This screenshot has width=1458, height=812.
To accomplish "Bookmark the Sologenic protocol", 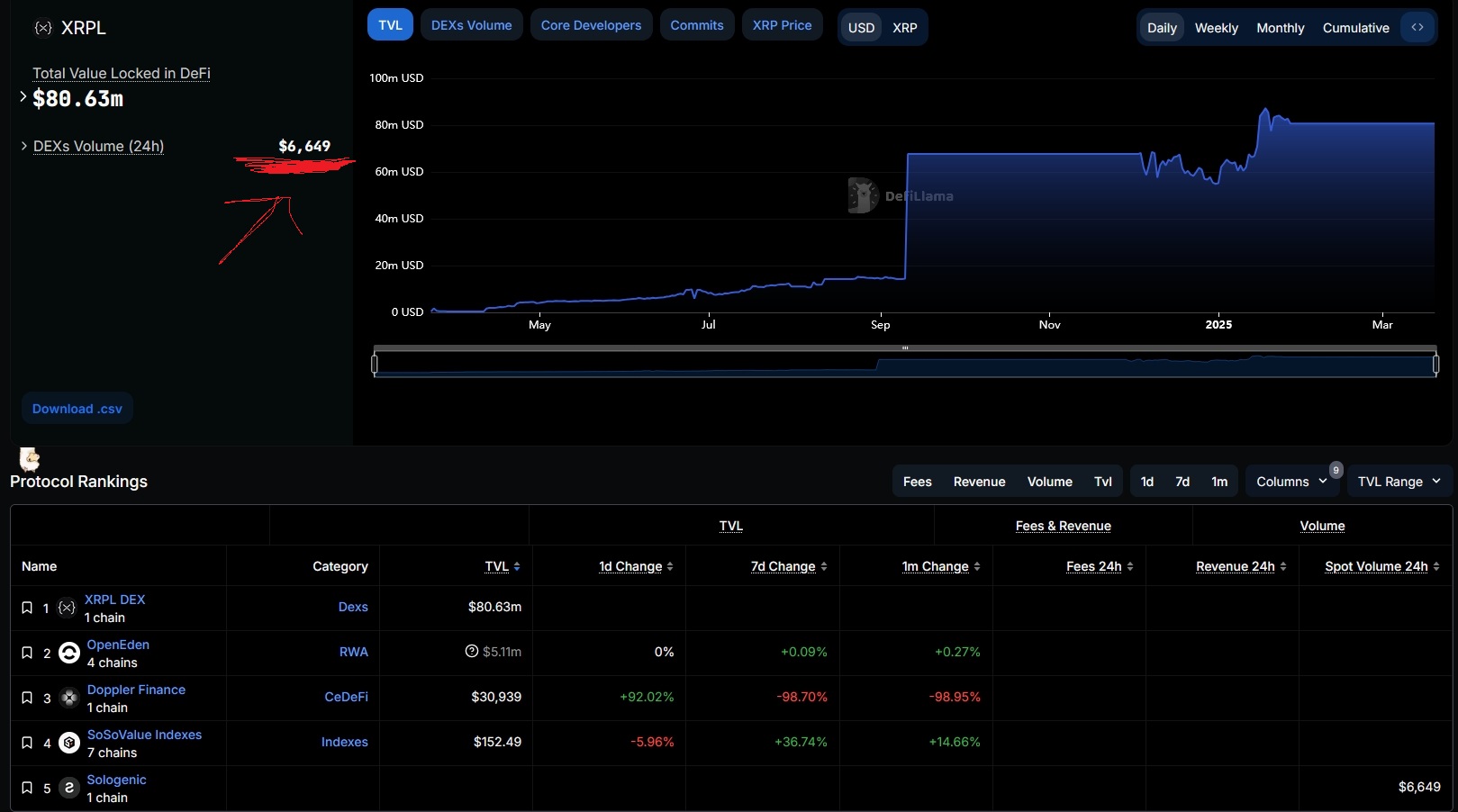I will tap(27, 788).
